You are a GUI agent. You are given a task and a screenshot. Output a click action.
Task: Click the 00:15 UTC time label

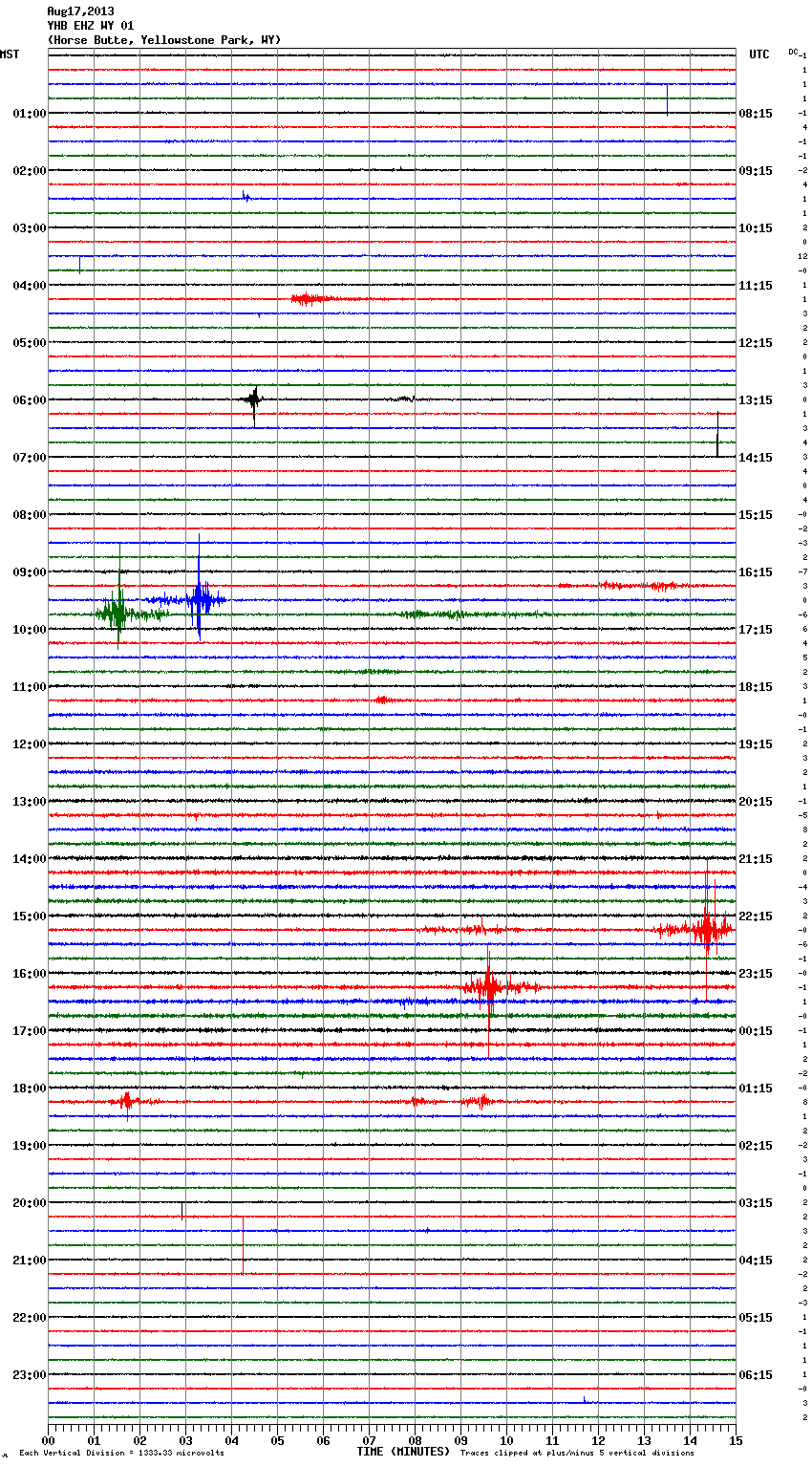(x=756, y=1031)
